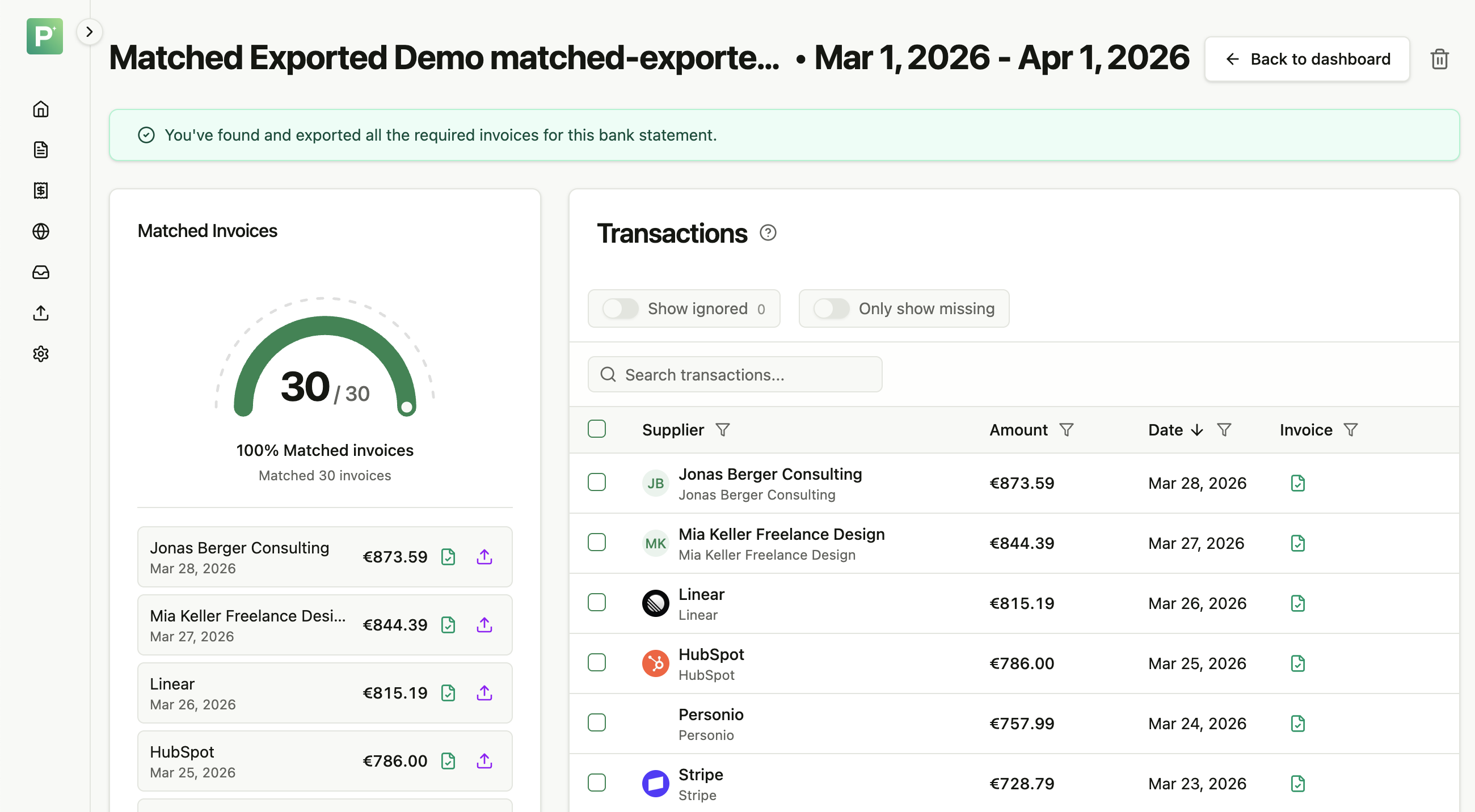1475x812 pixels.
Task: Export the Linear matched invoice
Action: click(x=484, y=693)
